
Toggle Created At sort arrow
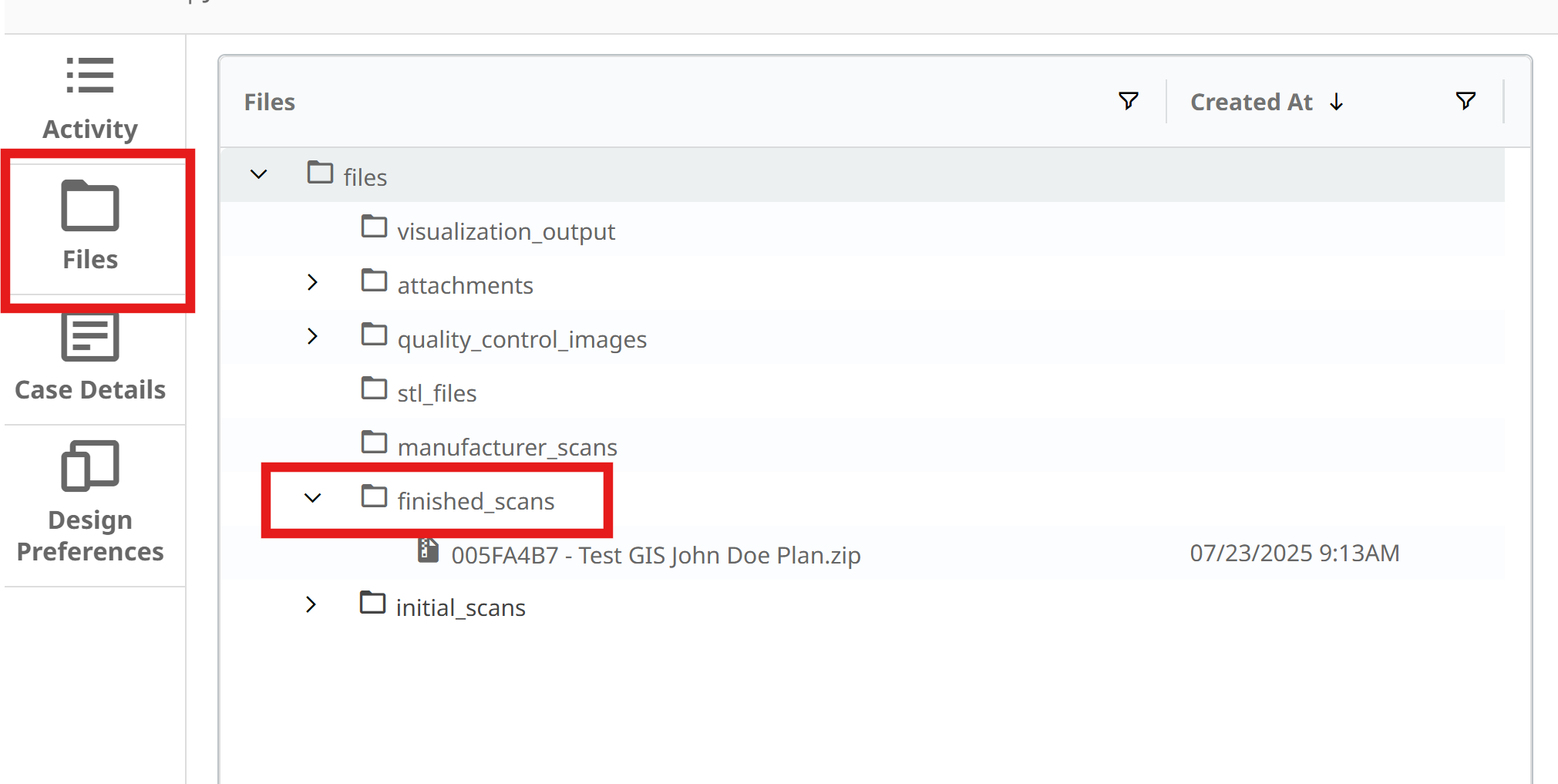click(x=1337, y=103)
